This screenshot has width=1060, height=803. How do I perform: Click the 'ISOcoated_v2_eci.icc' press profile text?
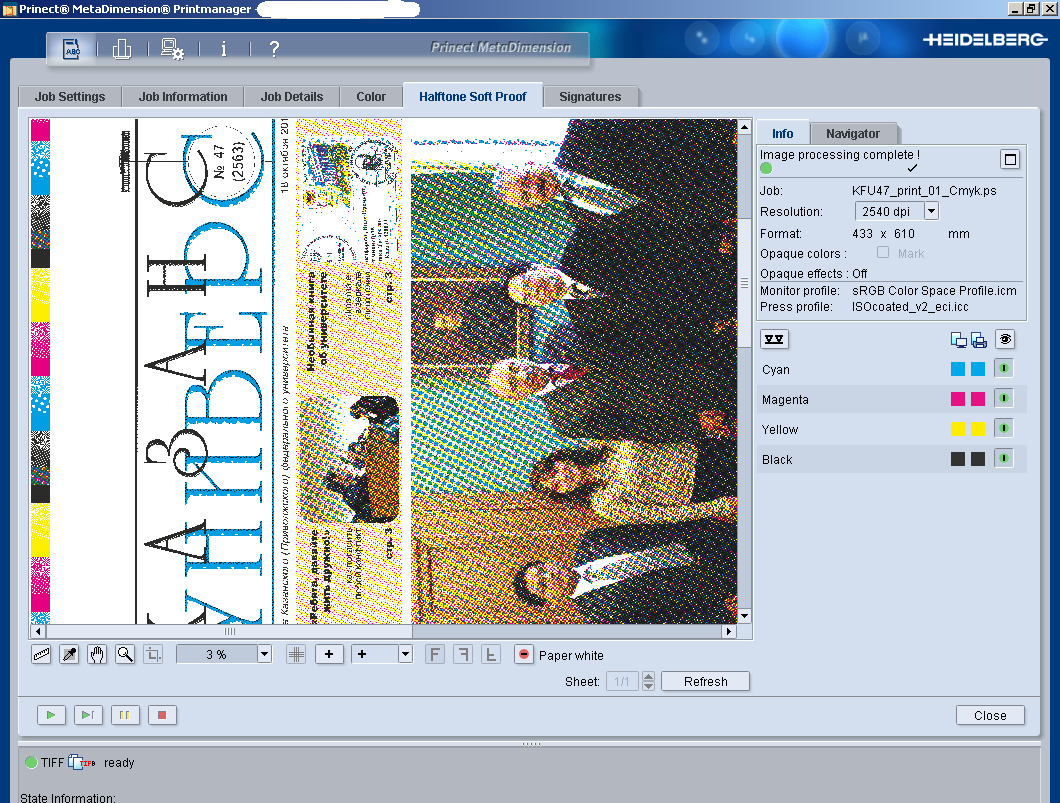click(910, 306)
